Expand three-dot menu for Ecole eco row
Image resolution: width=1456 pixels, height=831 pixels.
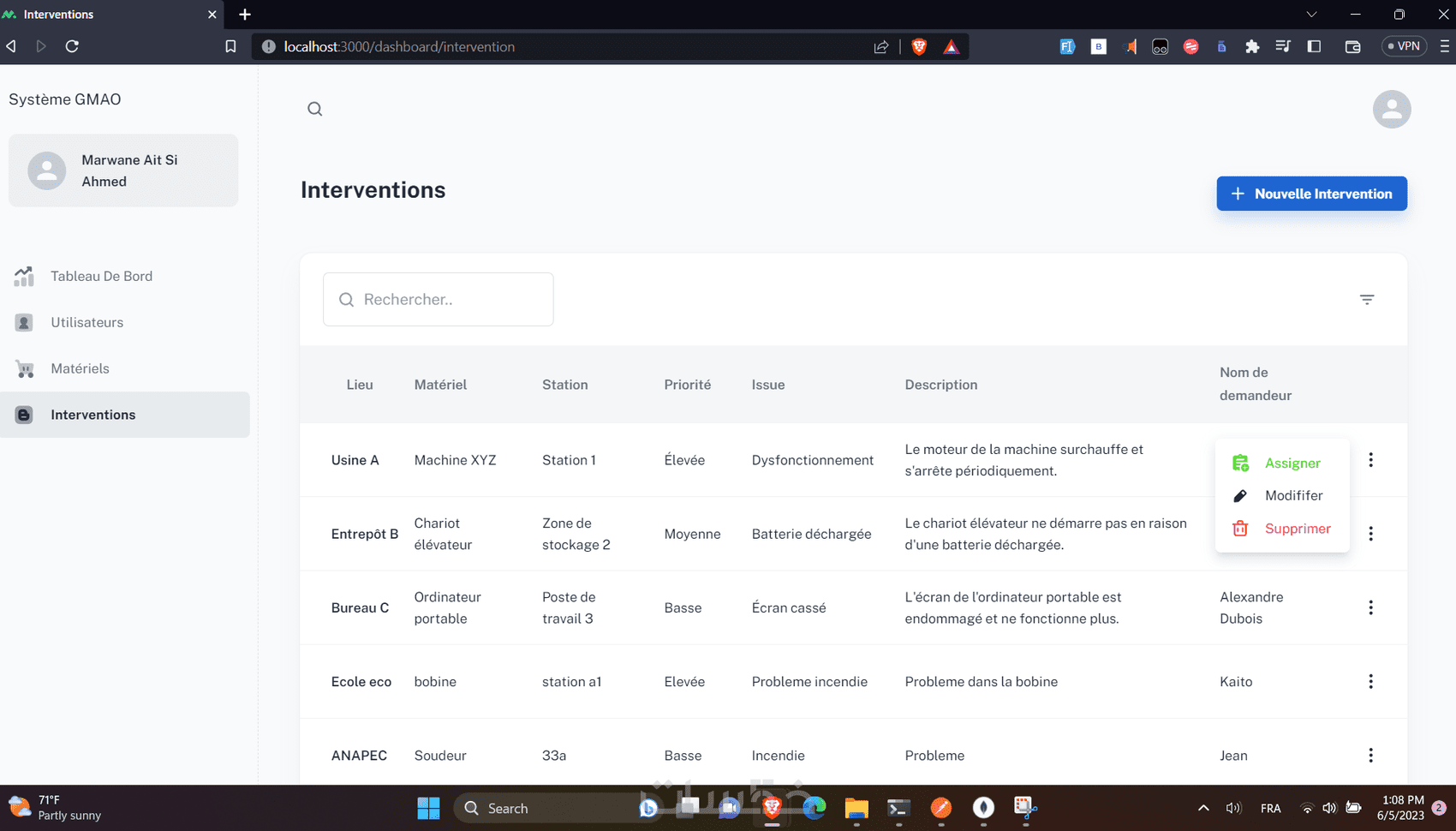(x=1370, y=681)
